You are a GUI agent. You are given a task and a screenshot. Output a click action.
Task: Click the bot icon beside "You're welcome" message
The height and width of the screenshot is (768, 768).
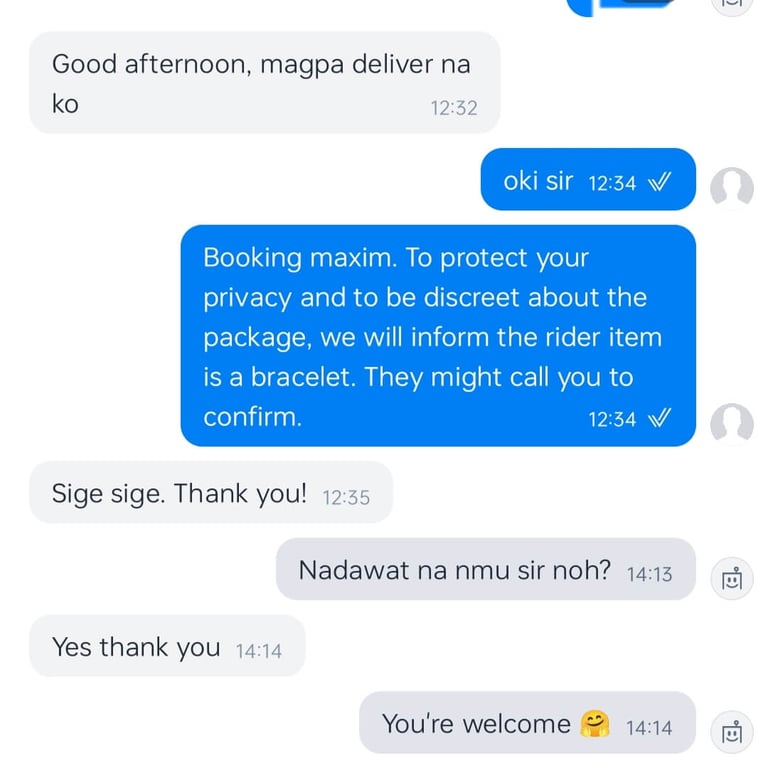click(731, 732)
